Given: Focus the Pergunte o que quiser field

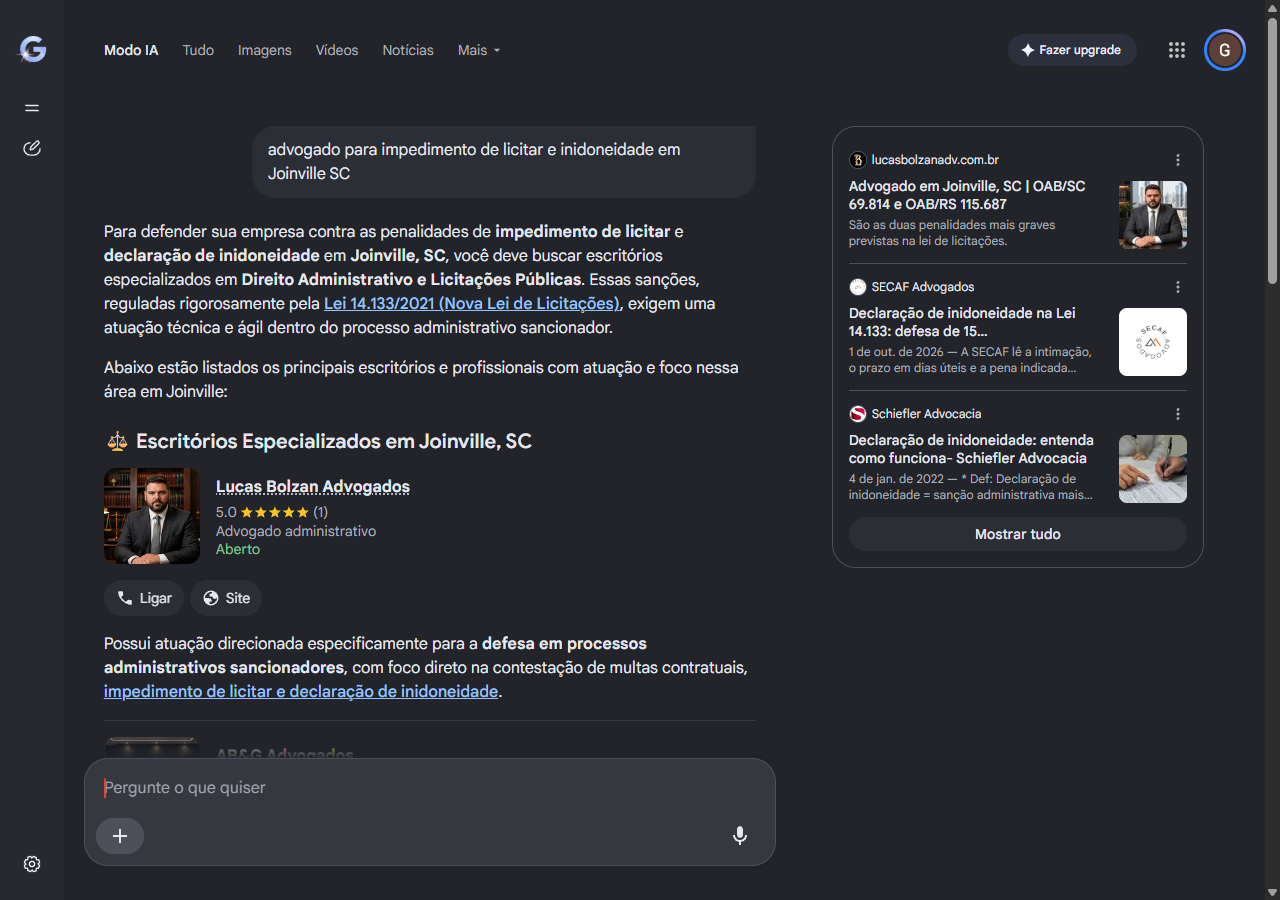Looking at the screenshot, I should click(430, 788).
